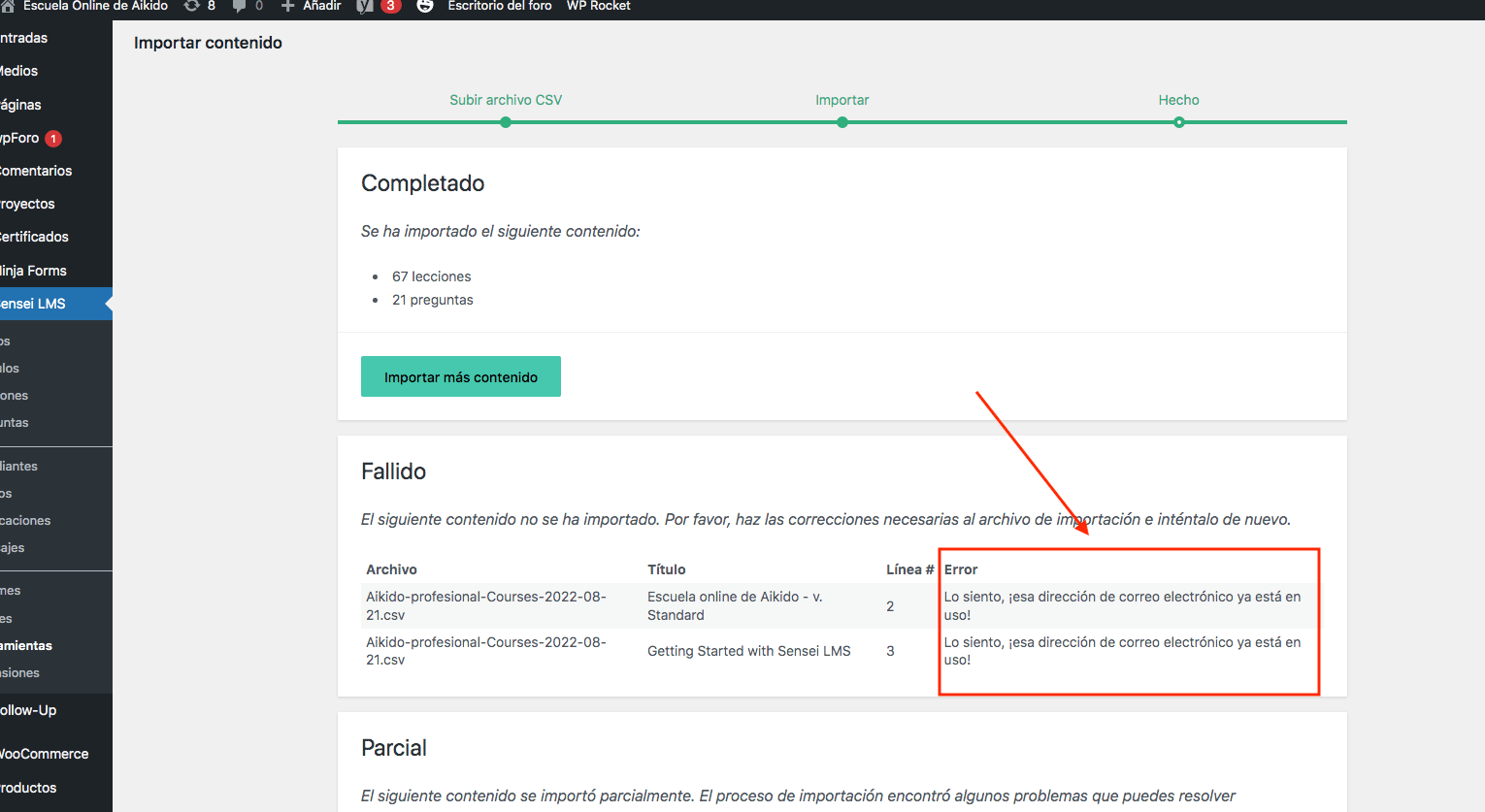Click the Parcial heading

[x=394, y=748]
